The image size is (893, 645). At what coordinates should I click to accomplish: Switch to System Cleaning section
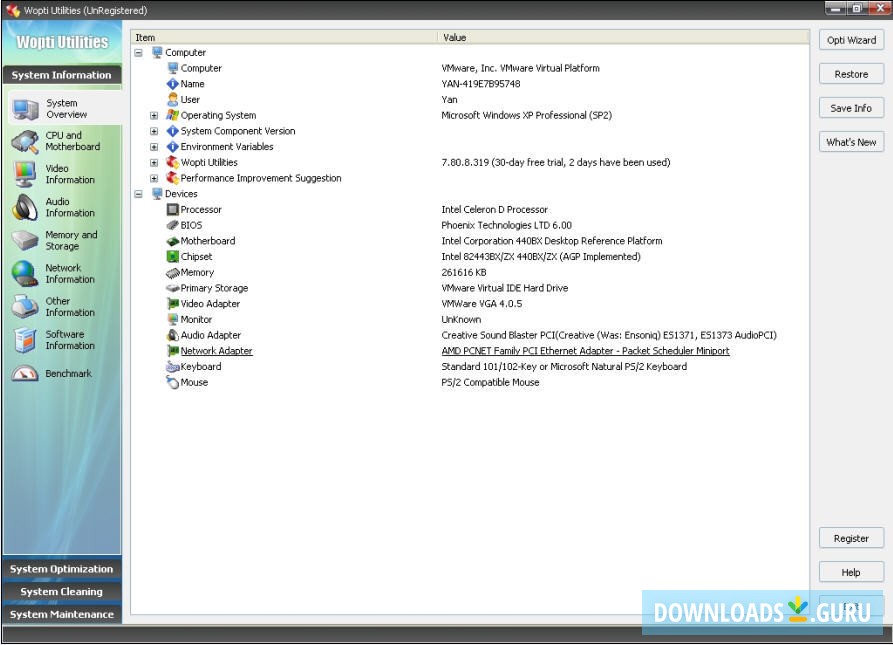(62, 591)
